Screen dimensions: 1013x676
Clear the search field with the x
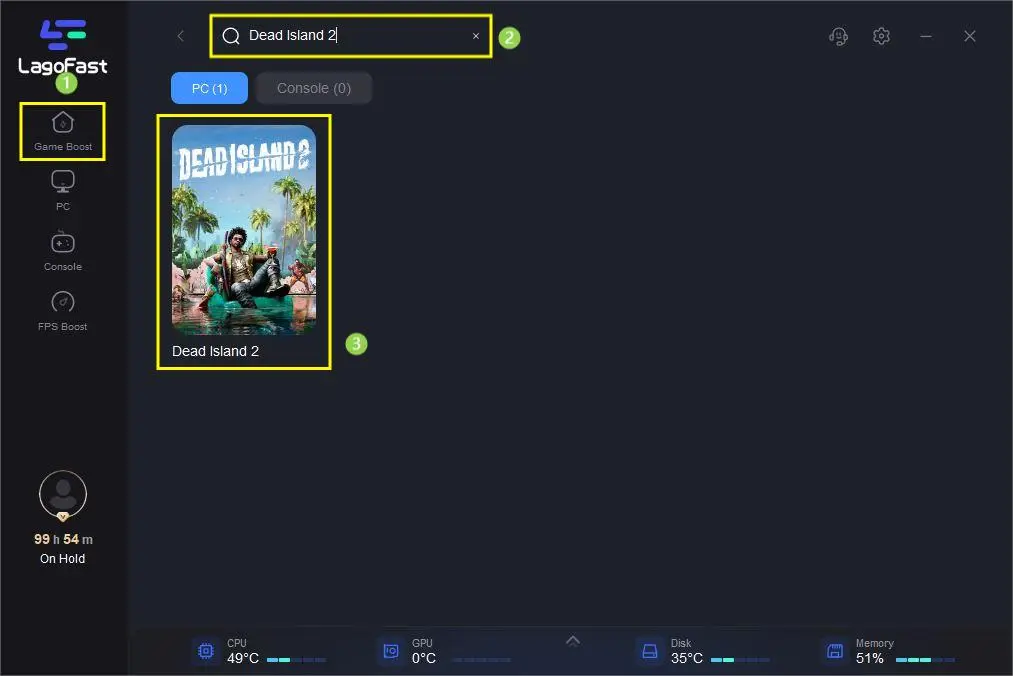click(476, 36)
